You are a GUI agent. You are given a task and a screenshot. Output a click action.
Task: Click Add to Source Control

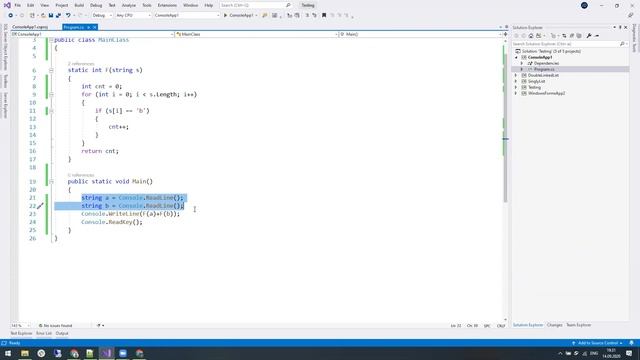point(598,343)
